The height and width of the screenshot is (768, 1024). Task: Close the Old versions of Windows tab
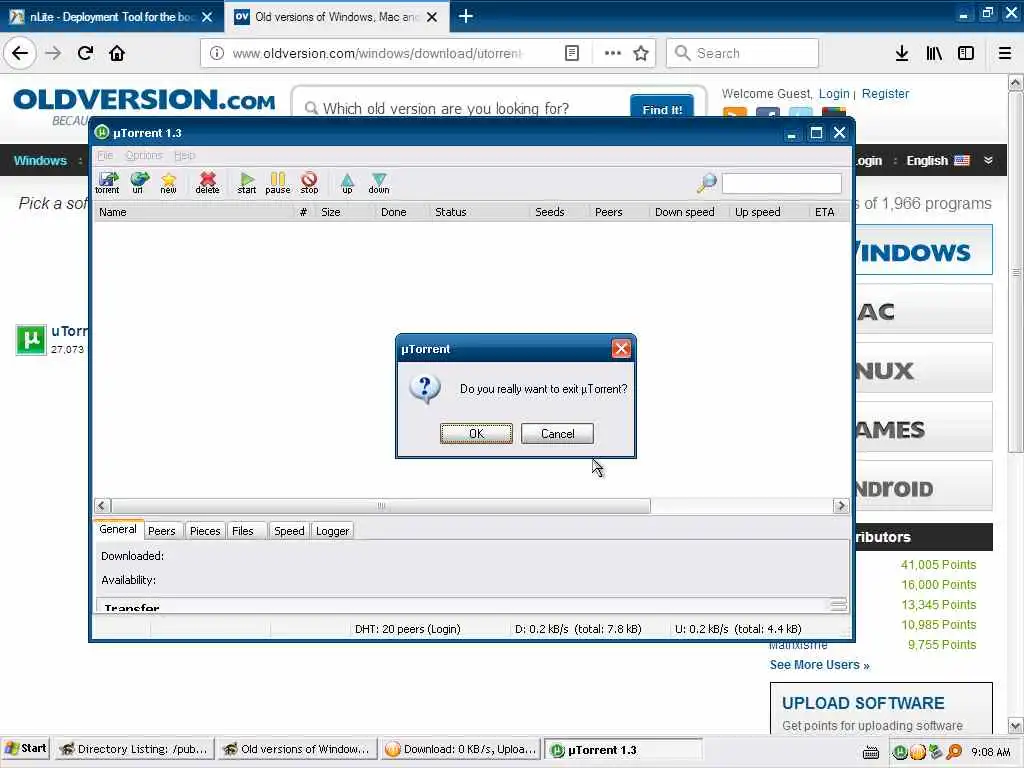[x=432, y=17]
